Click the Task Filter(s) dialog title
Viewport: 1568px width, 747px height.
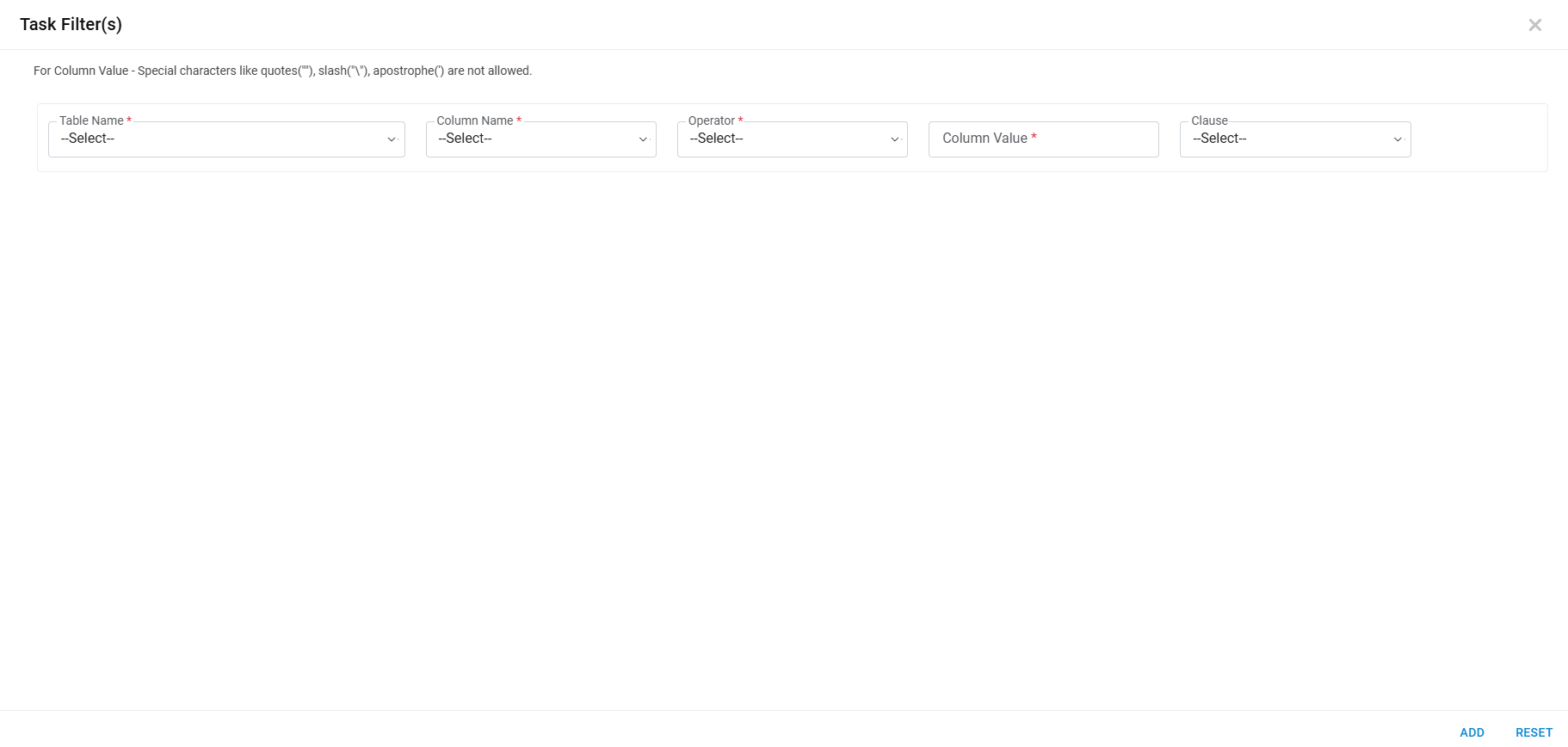click(71, 25)
